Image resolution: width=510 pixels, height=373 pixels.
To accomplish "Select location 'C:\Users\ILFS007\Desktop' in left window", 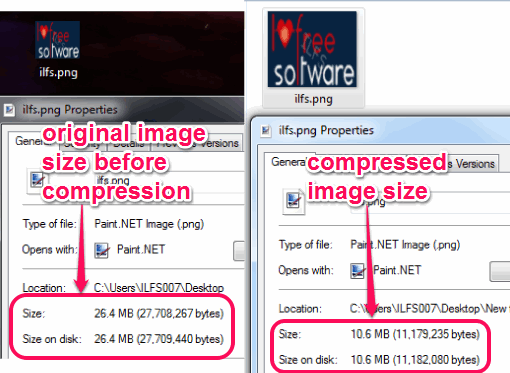I will [159, 288].
